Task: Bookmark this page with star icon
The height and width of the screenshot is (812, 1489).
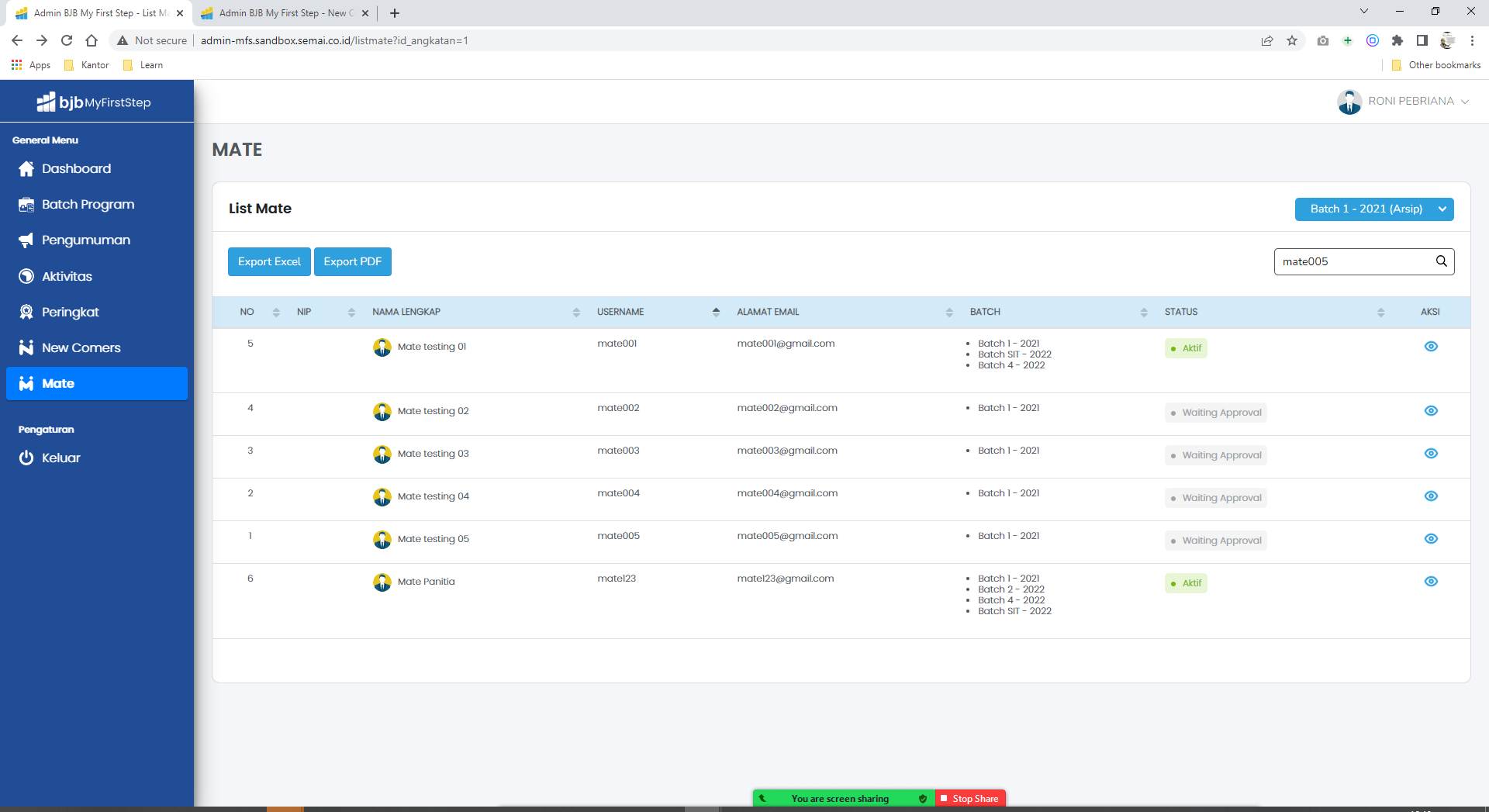Action: 1292,40
